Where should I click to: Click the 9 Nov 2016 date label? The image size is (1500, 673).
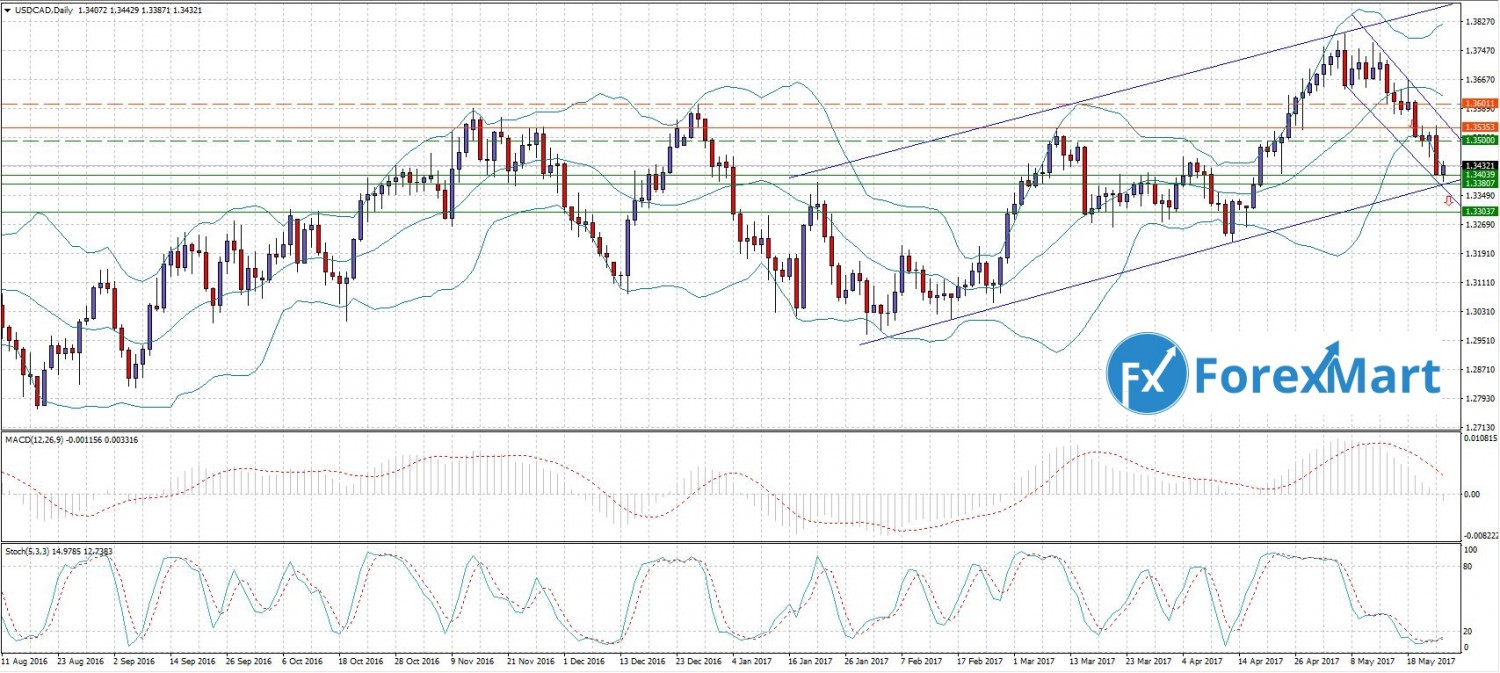(474, 661)
